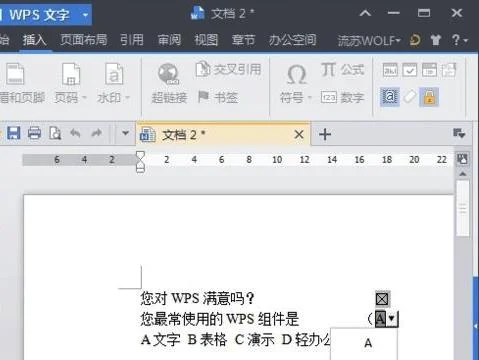Screen dimensions: 479x360
Task: Choose option A from the dropdown list
Action: coord(368,343)
